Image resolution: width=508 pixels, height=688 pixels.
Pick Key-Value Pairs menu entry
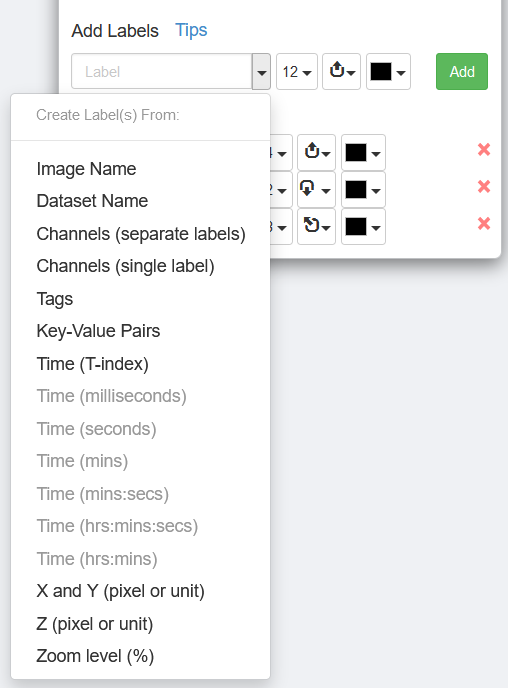point(98,331)
